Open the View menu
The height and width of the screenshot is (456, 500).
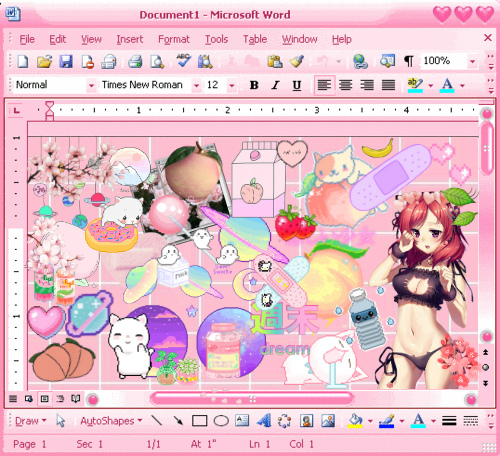coord(91,39)
